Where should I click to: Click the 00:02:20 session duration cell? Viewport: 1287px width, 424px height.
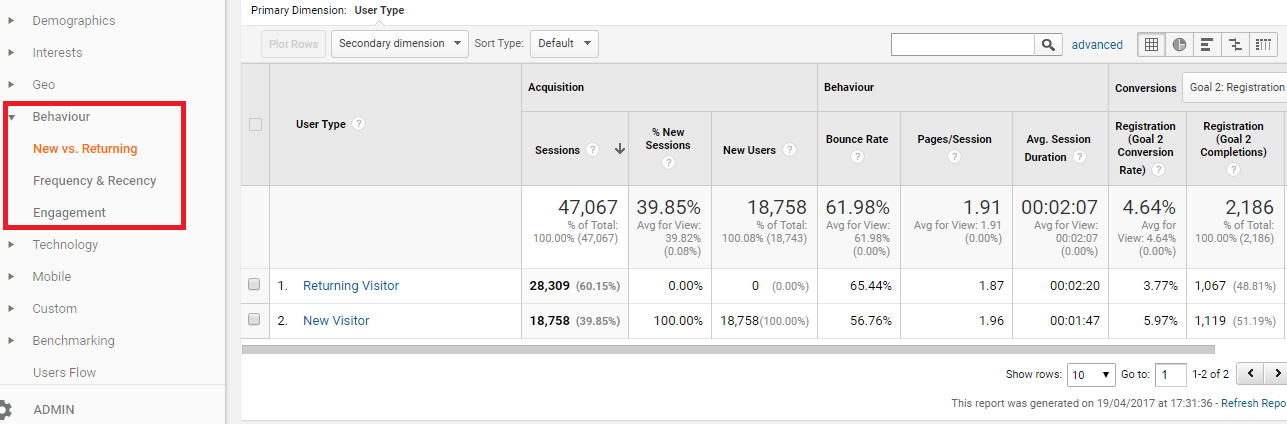(1074, 286)
